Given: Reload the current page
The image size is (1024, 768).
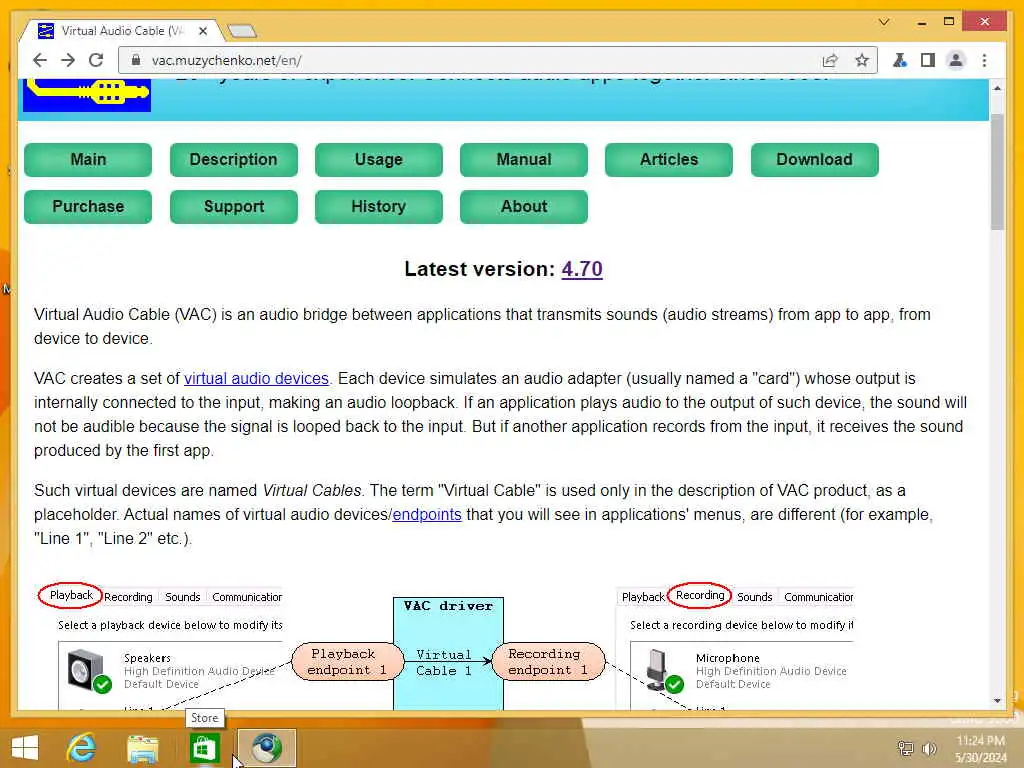Looking at the screenshot, I should click(x=96, y=60).
